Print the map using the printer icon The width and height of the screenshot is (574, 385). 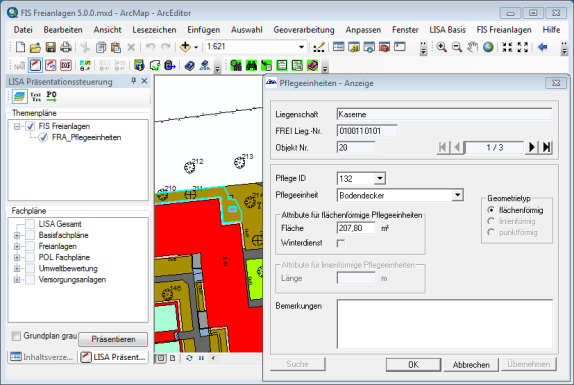pos(66,47)
